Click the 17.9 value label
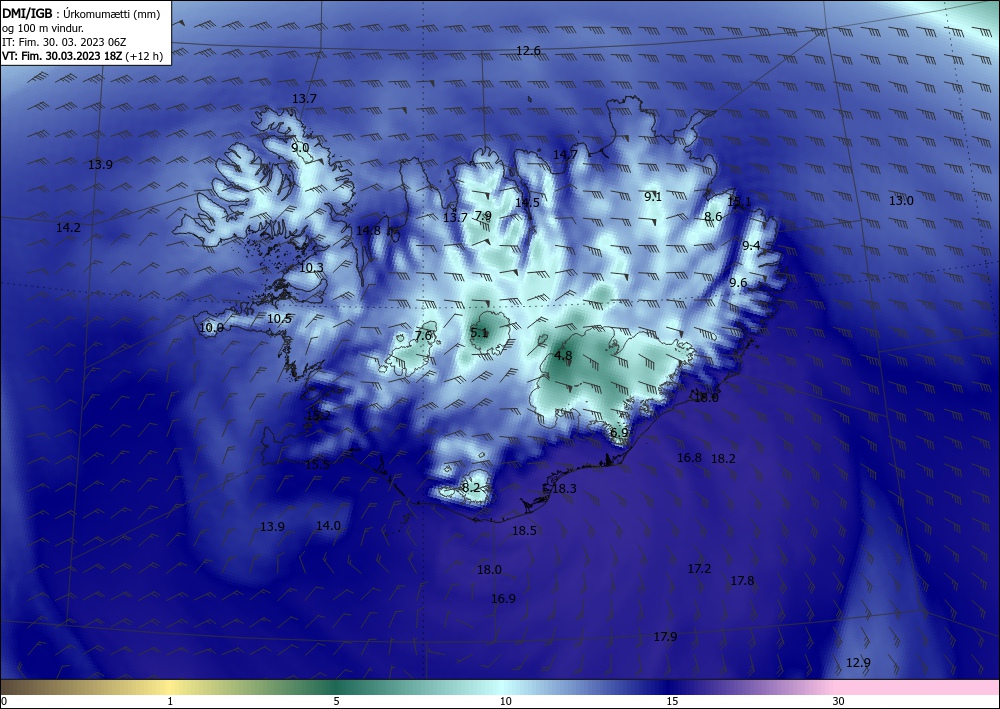 pos(665,637)
